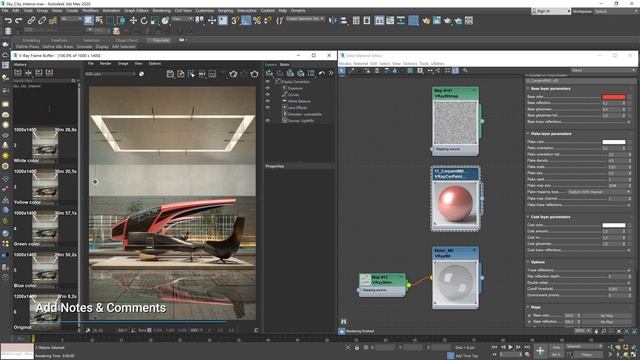Select the Populate ribbon tab
The image size is (640, 360).
coord(161,40)
